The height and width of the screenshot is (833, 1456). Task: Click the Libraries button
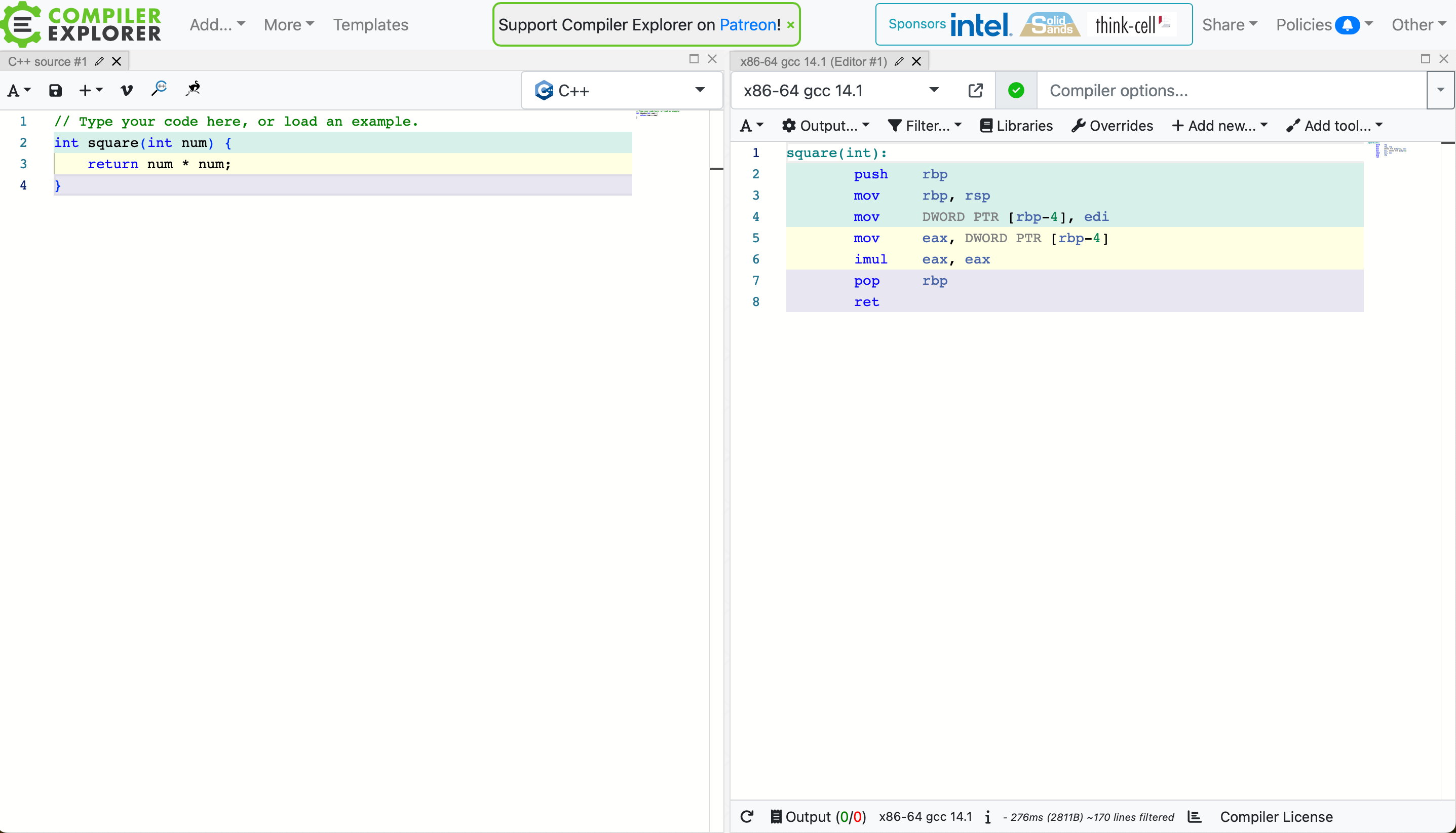1016,125
